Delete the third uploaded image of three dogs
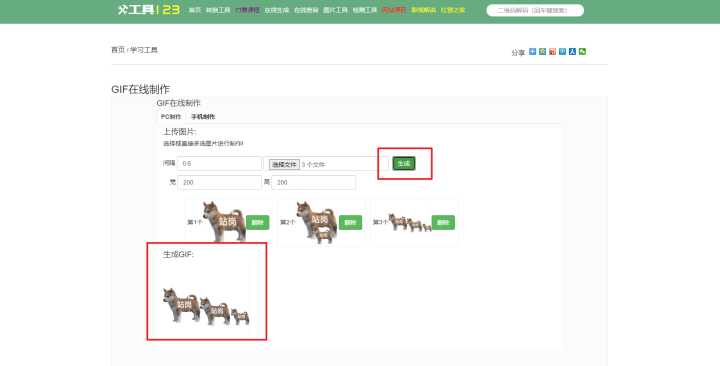 coord(443,222)
